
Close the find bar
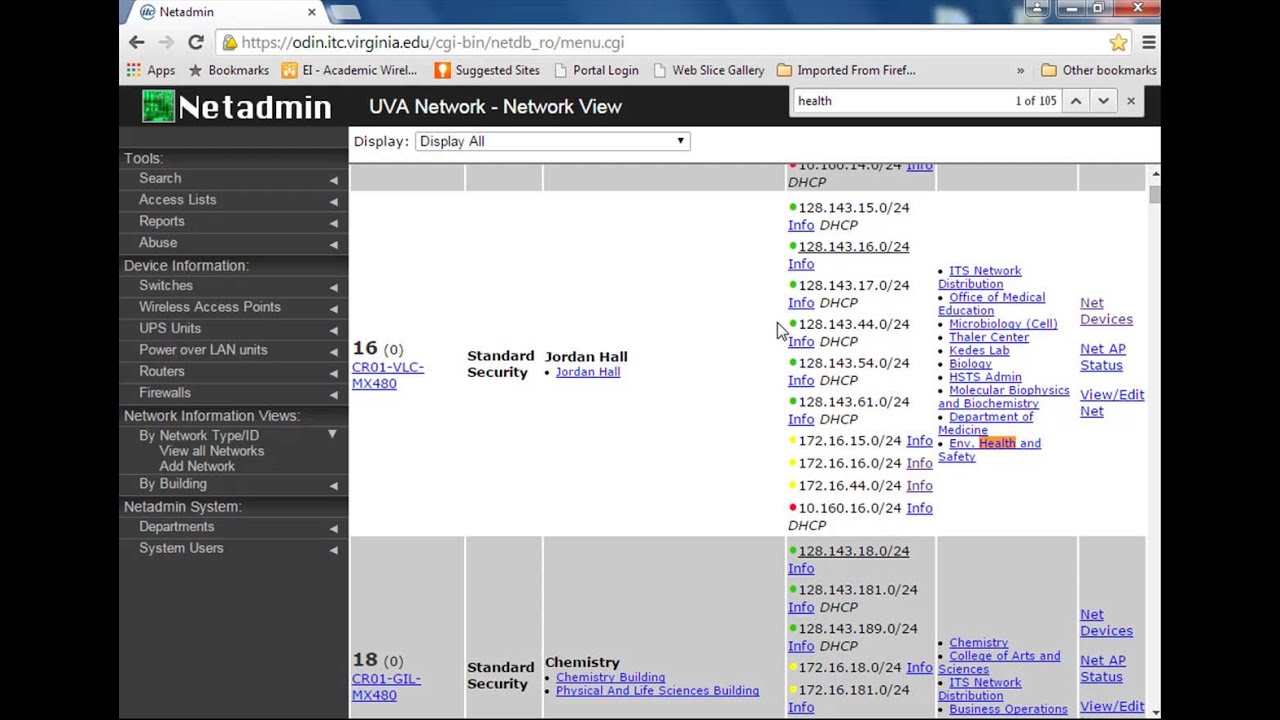(x=1131, y=101)
